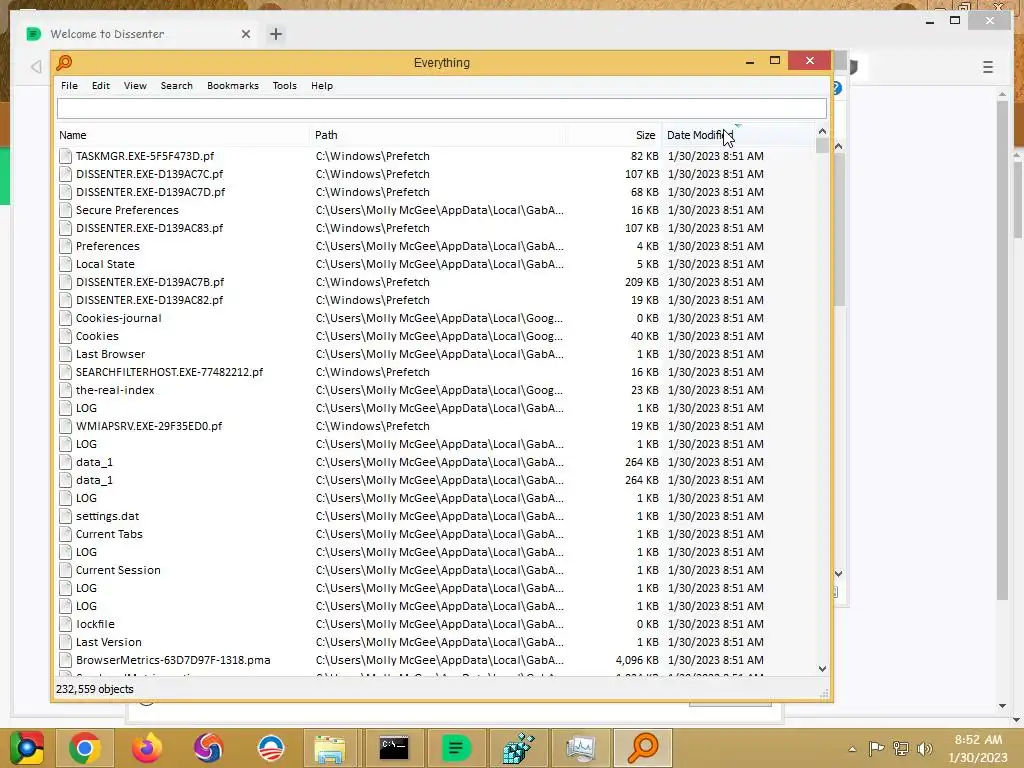
Task: Sort results by the Name column
Action: 182,135
